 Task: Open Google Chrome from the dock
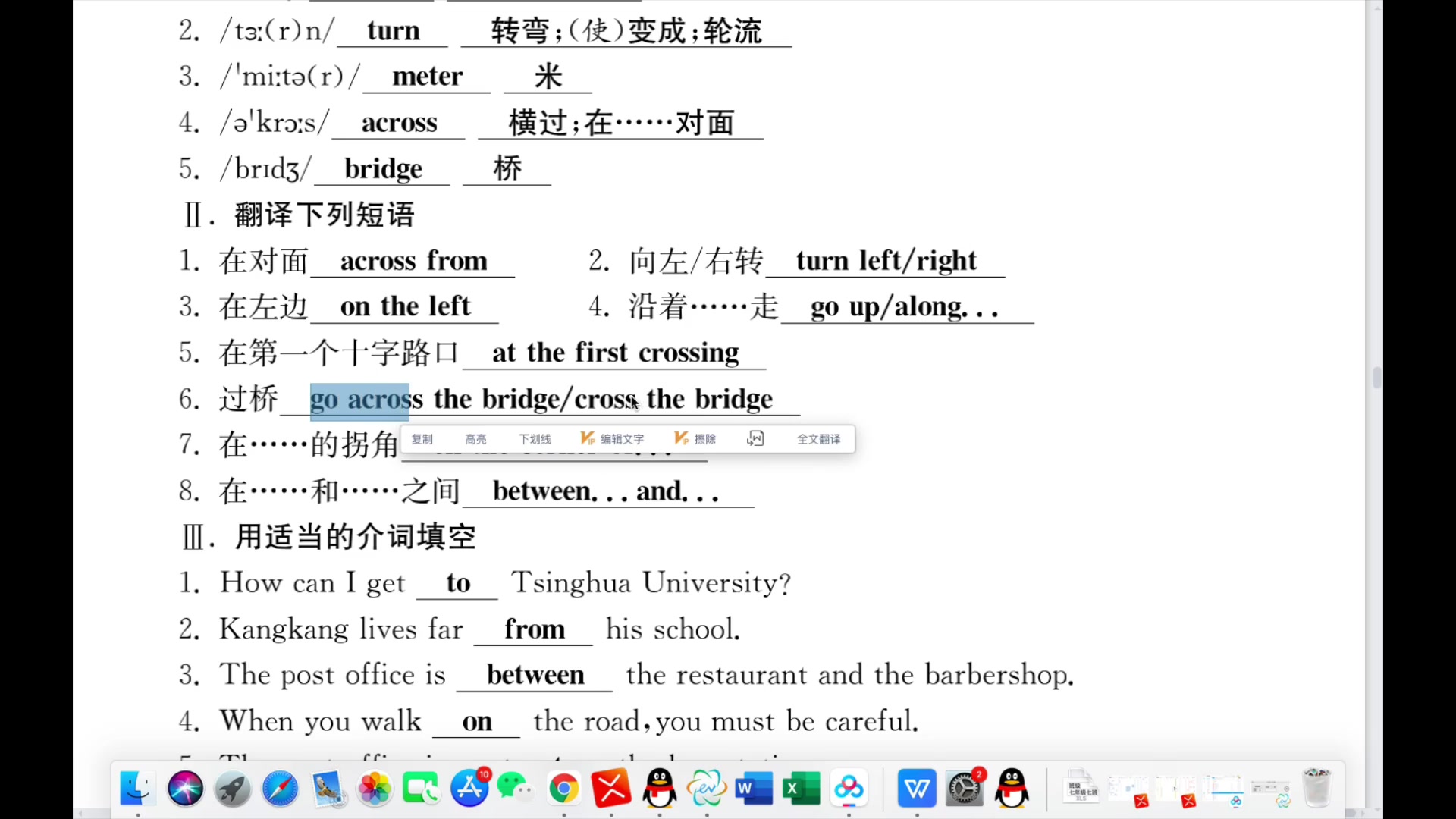[x=563, y=789]
